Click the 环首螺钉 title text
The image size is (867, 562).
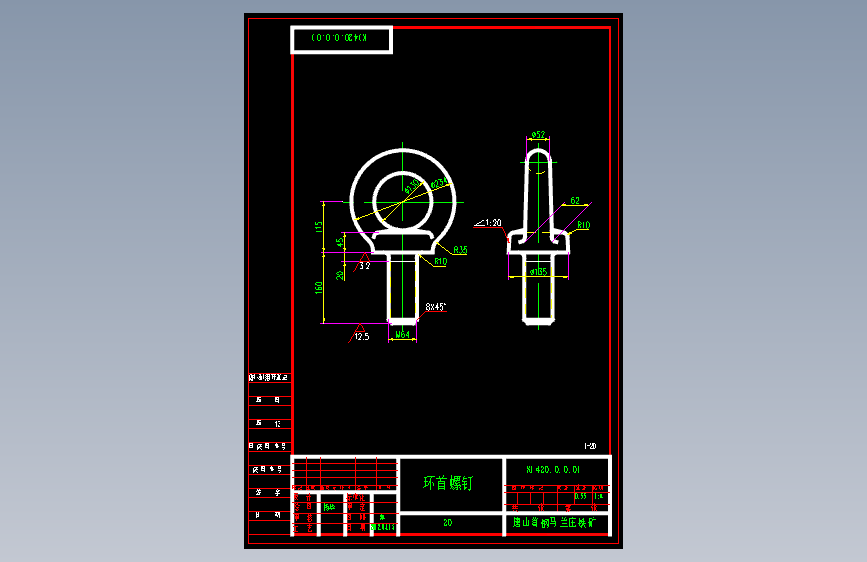(x=448, y=483)
